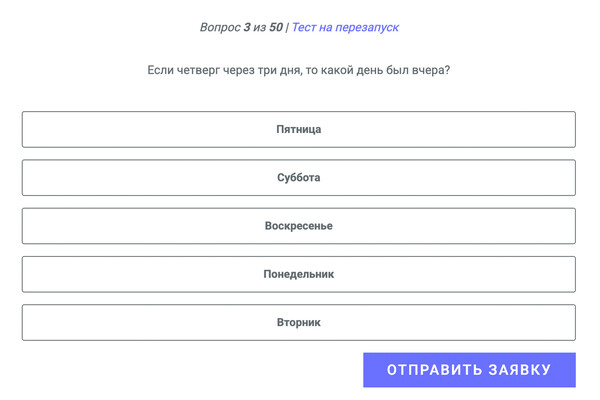Click the middle answer box of five
The image size is (600, 400).
(298, 226)
